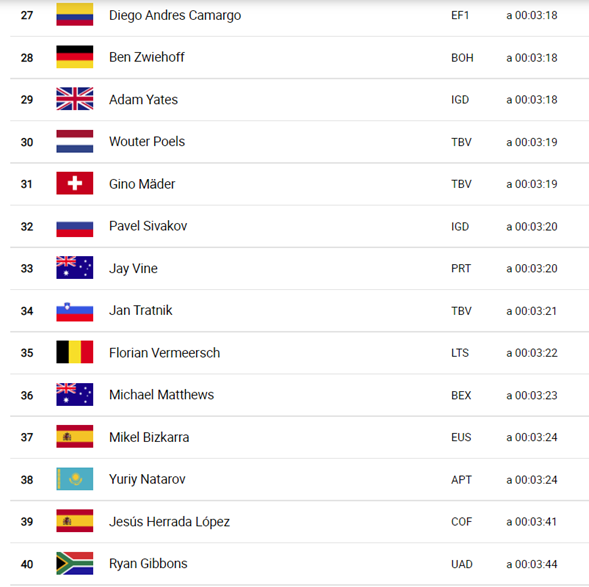Click the Dutch flag beside Wouter Poels

pyautogui.click(x=75, y=141)
